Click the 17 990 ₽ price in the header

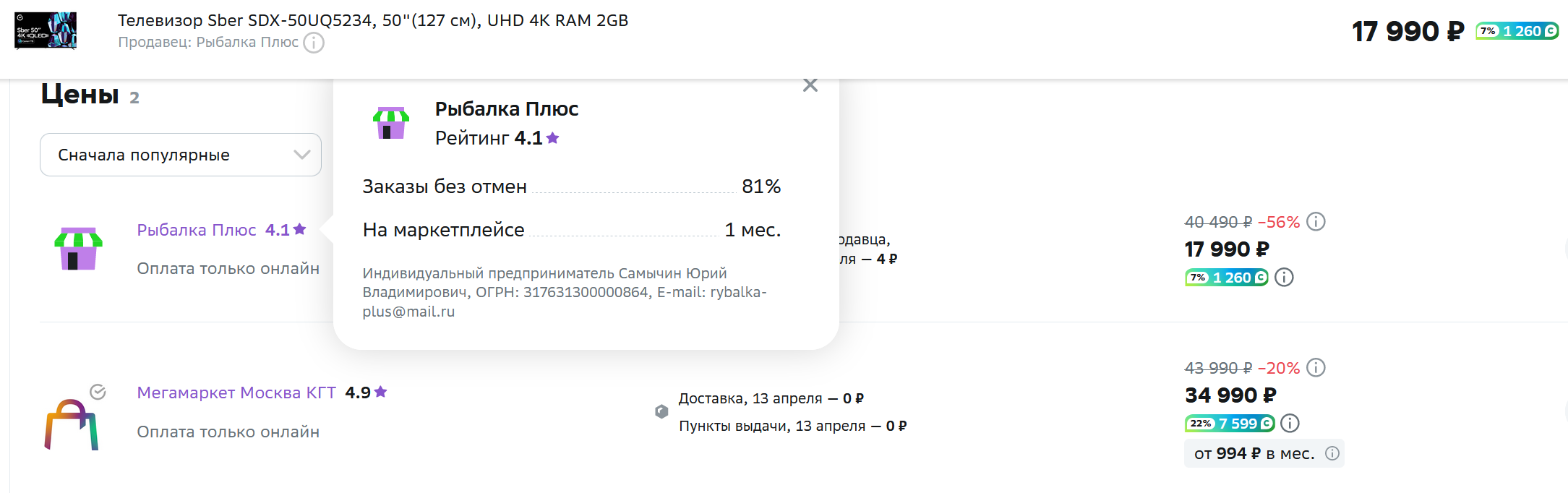(x=1408, y=31)
